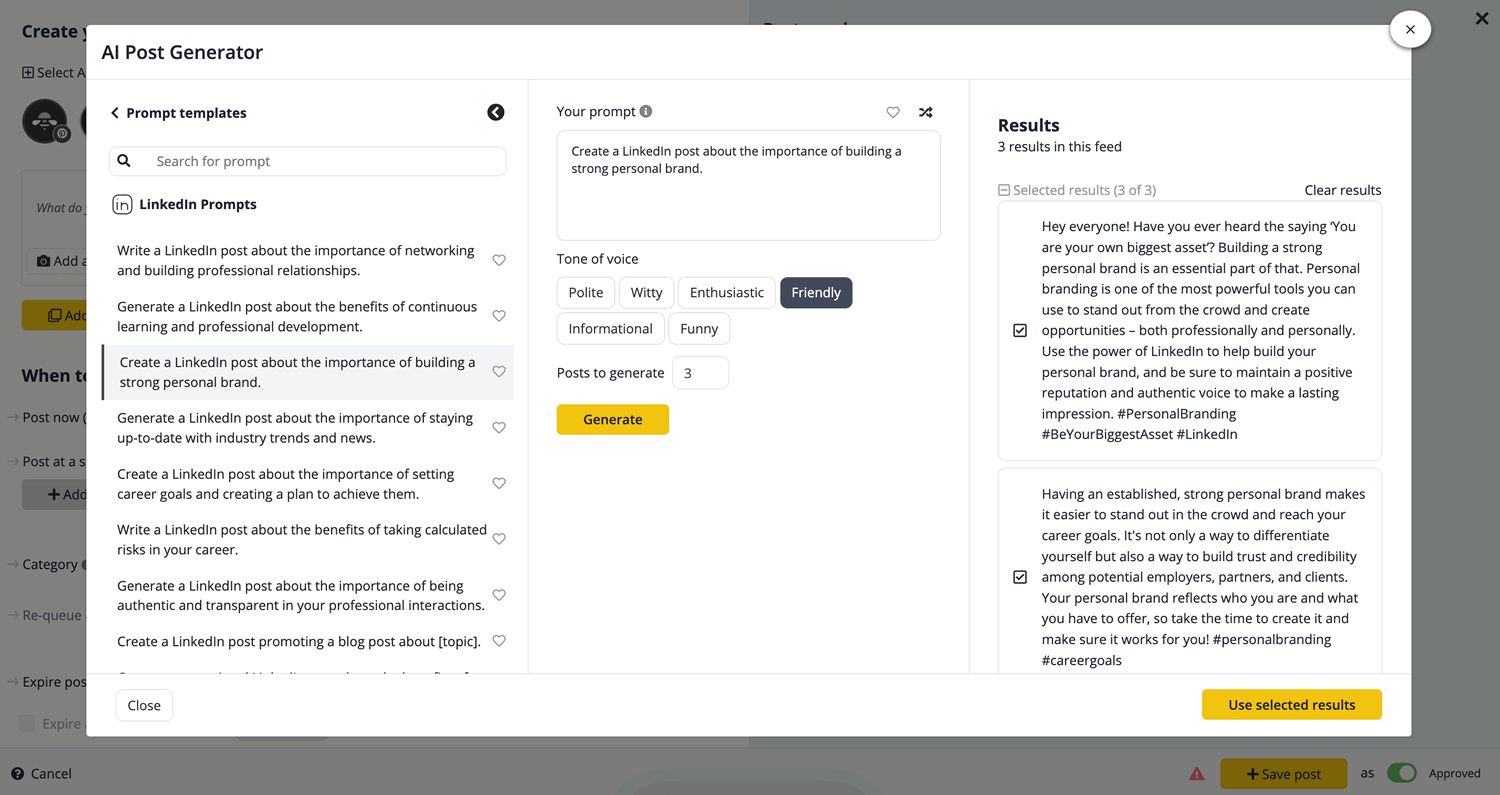
Task: Click the Generate button
Action: [613, 419]
